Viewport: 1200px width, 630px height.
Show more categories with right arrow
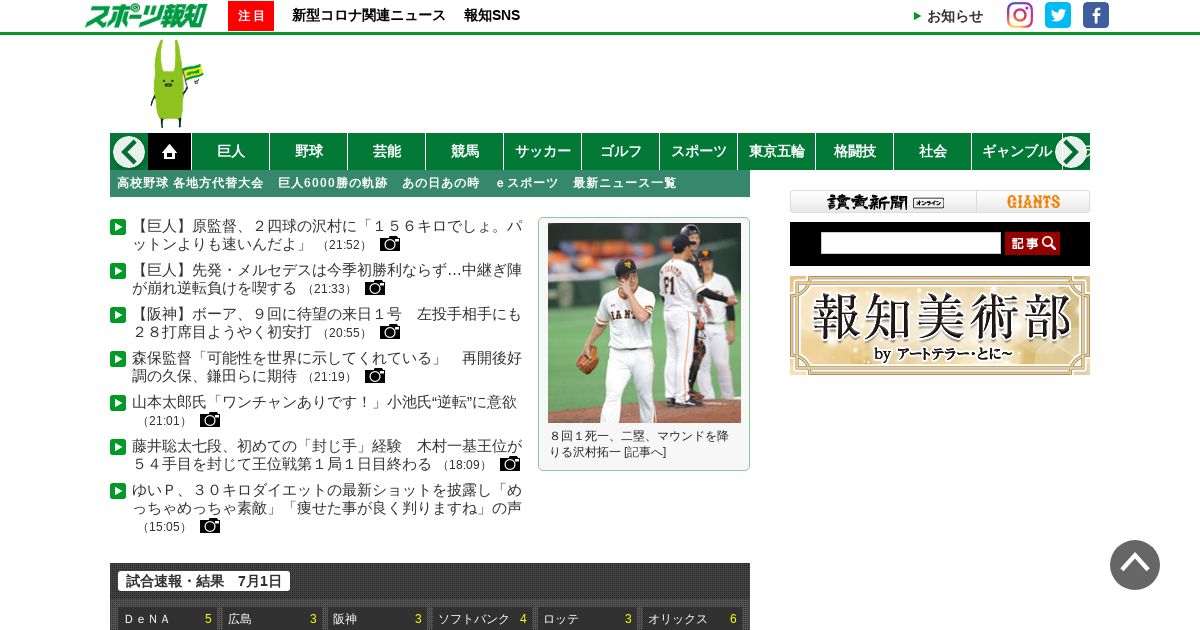[1071, 152]
